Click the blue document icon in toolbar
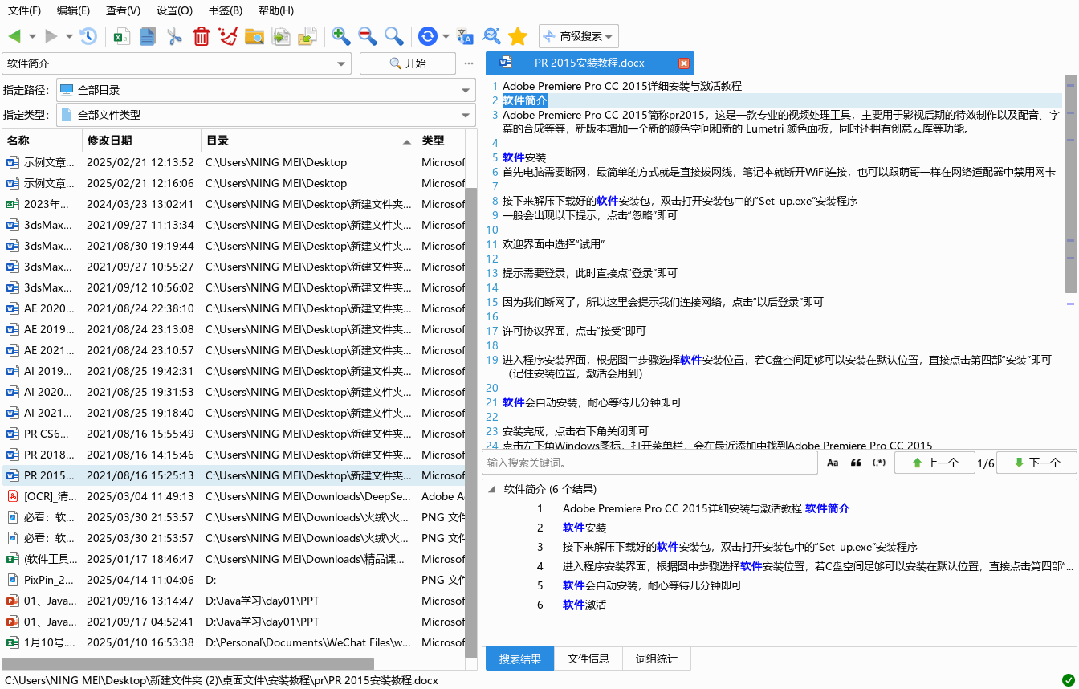 [147, 36]
